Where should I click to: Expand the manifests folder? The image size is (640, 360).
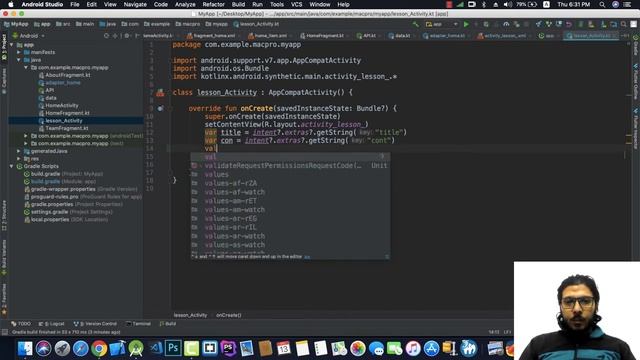point(19,52)
